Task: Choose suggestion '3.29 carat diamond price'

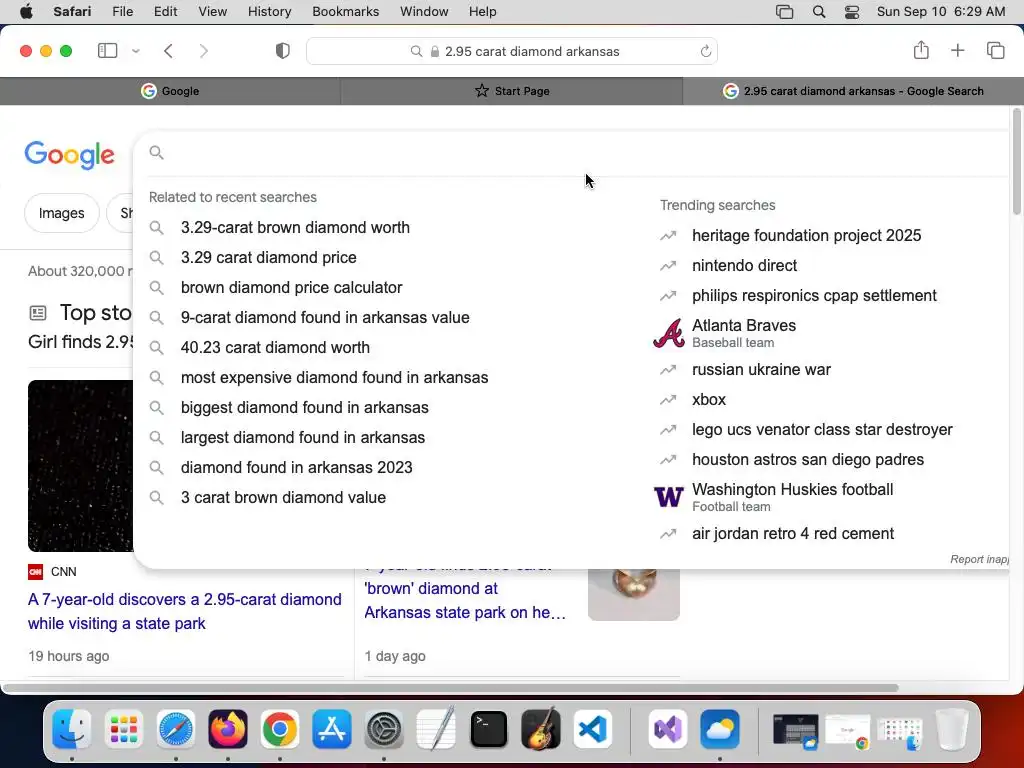Action: pos(268,257)
